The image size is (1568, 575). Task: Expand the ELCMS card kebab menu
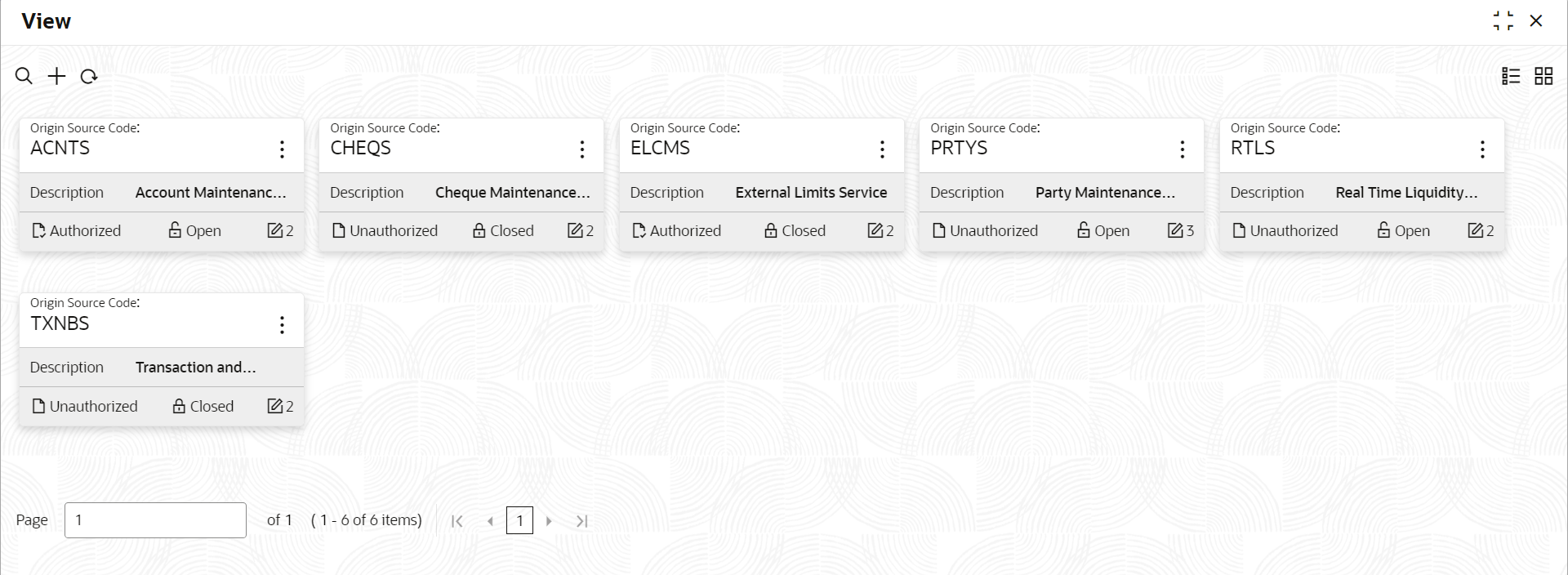[882, 149]
